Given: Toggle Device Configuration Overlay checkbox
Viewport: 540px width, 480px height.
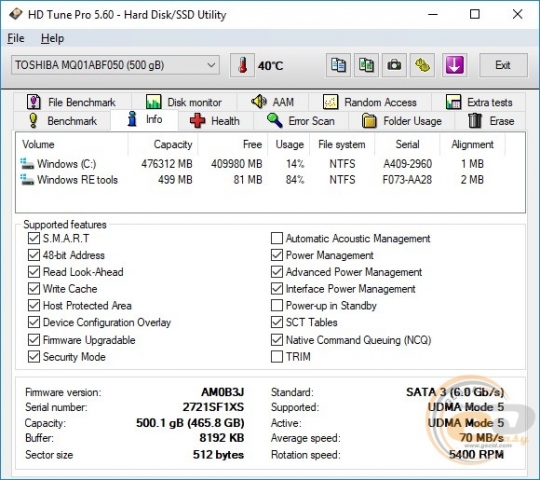Looking at the screenshot, I should click(33, 322).
